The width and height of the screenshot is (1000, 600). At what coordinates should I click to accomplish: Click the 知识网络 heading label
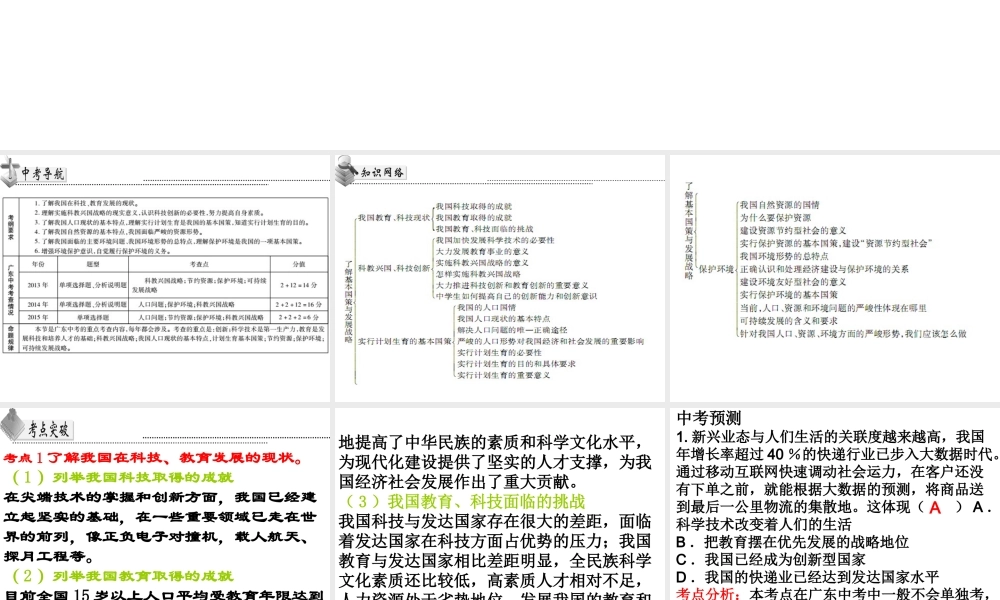[x=383, y=172]
